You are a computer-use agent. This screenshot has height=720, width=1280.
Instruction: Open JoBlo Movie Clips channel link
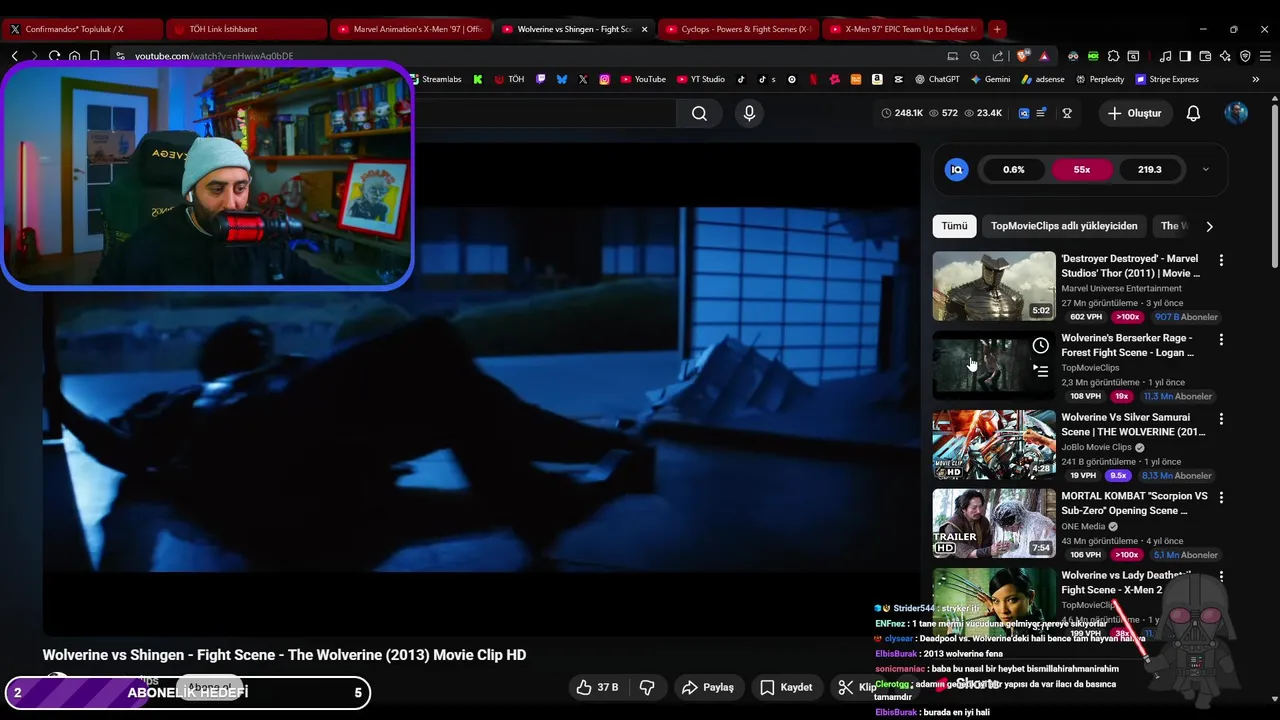[1097, 447]
